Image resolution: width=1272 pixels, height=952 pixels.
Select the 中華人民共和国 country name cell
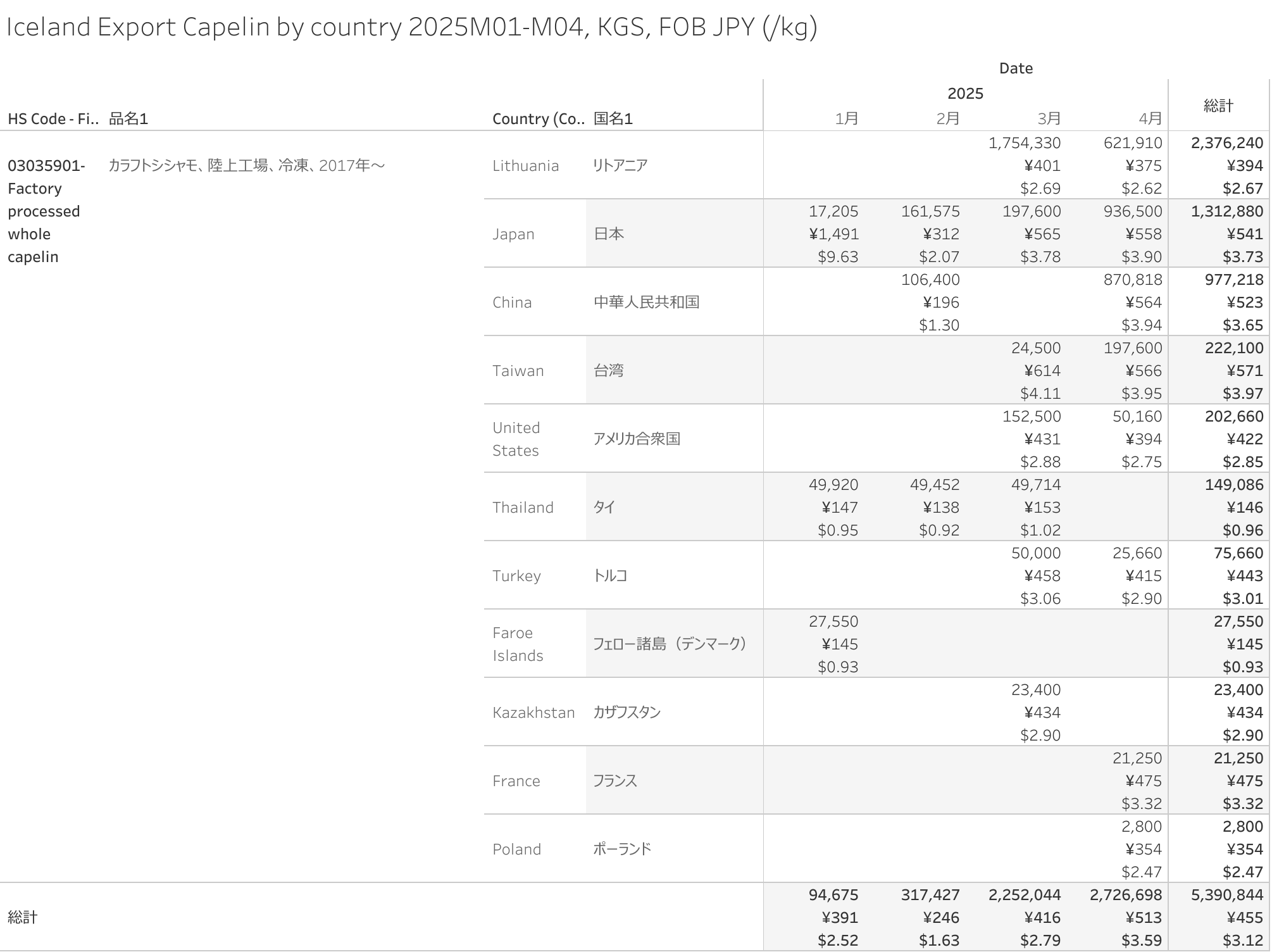coord(646,303)
